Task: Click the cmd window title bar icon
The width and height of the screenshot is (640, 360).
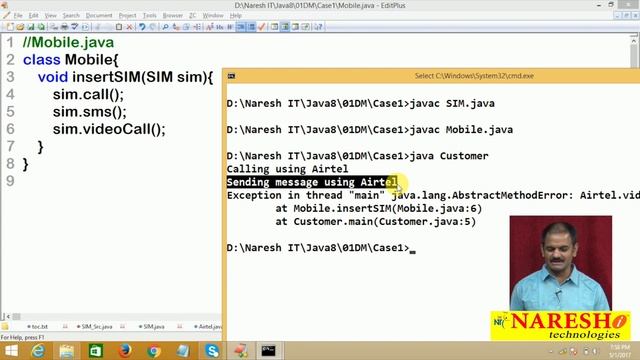Action: [x=231, y=76]
